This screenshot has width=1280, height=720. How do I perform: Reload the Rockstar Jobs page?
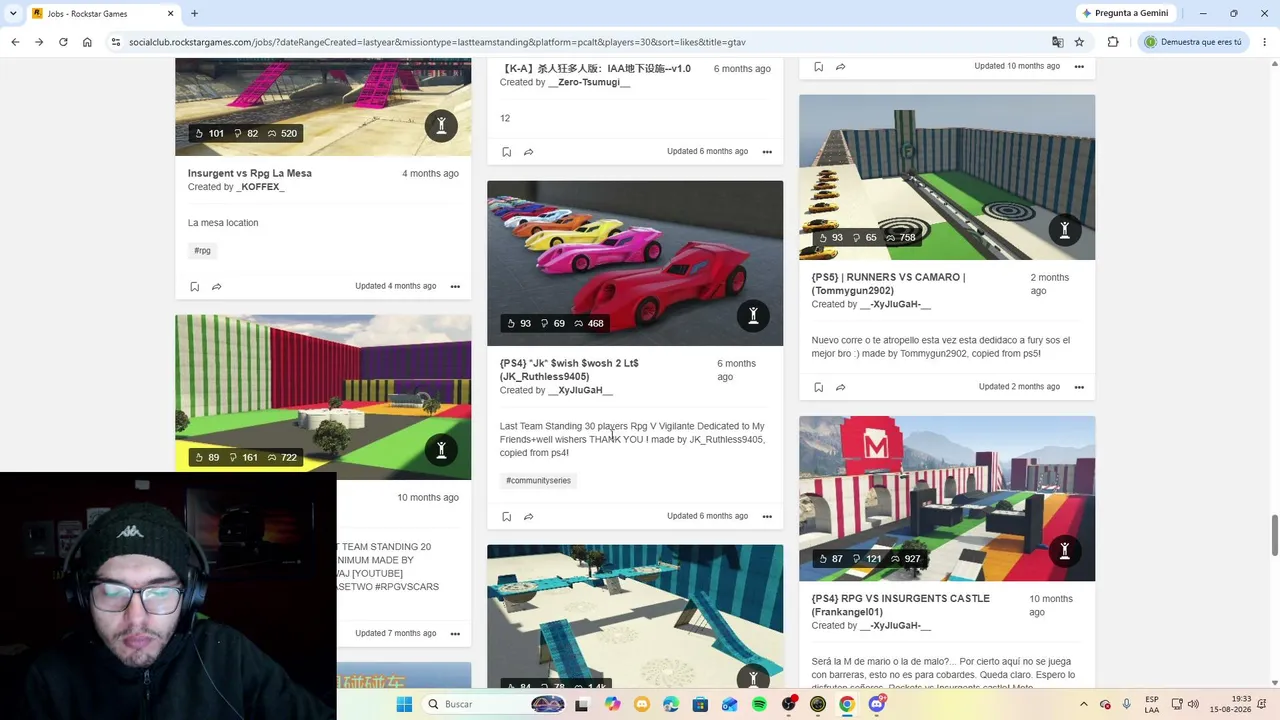(x=63, y=42)
